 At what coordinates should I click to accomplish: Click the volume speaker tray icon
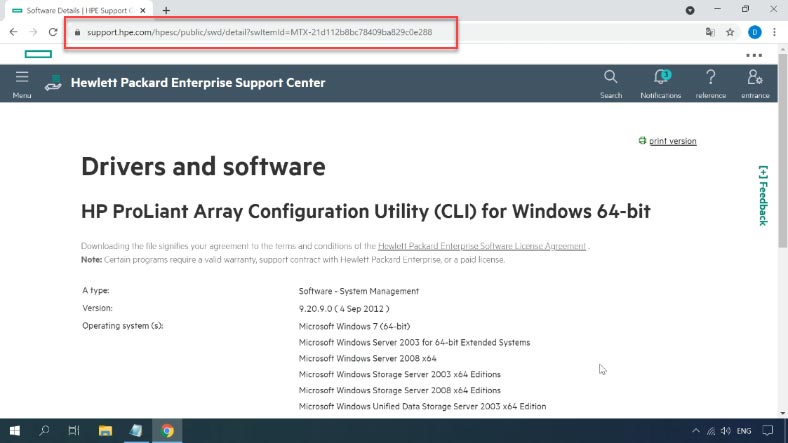[726, 431]
